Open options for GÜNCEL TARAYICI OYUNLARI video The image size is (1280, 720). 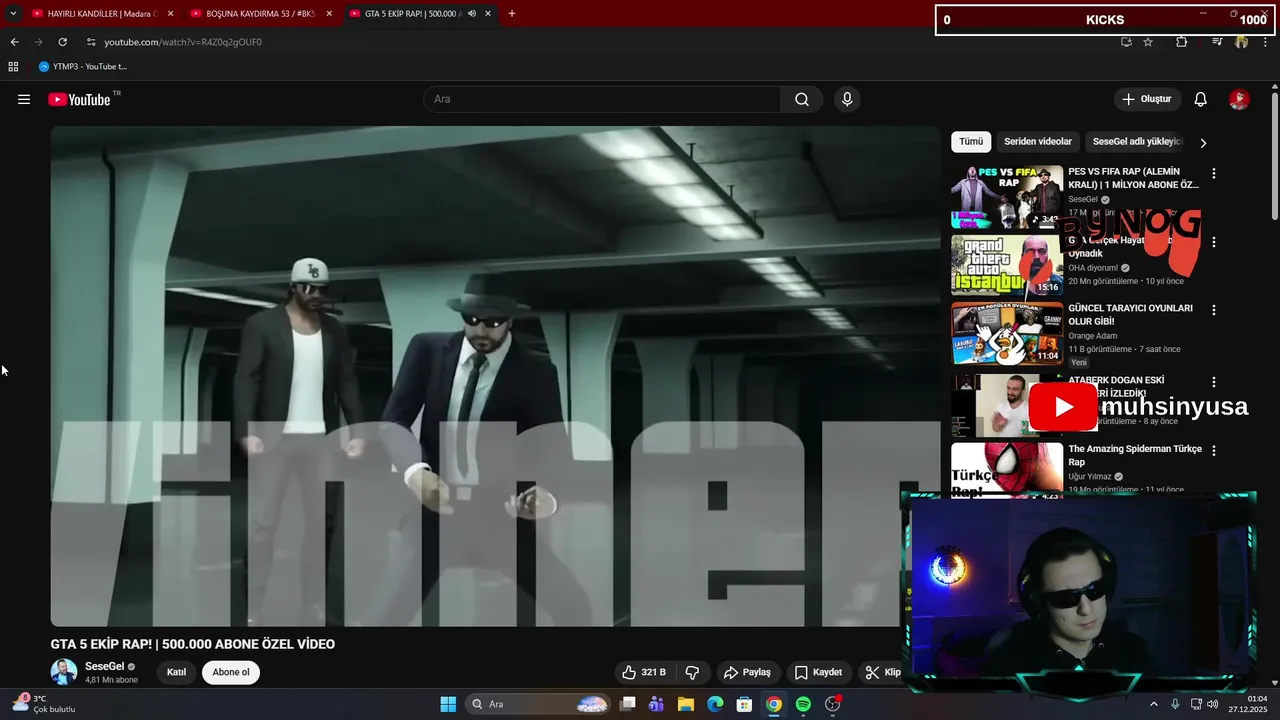(1214, 310)
